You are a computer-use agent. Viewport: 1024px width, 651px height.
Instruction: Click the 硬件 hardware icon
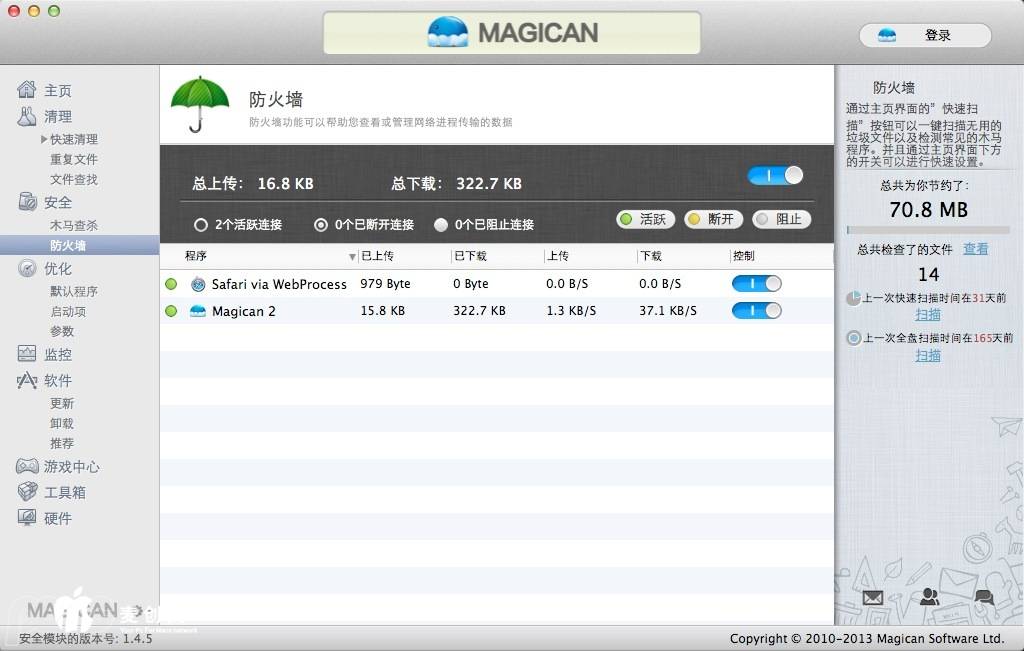(x=27, y=518)
